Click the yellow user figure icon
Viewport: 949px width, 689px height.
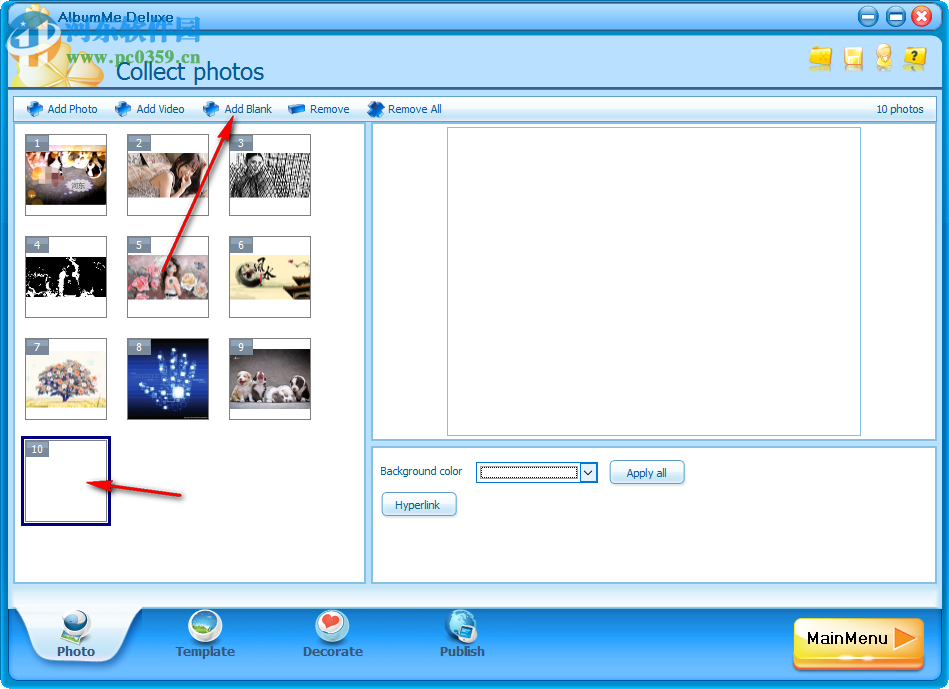(x=884, y=58)
